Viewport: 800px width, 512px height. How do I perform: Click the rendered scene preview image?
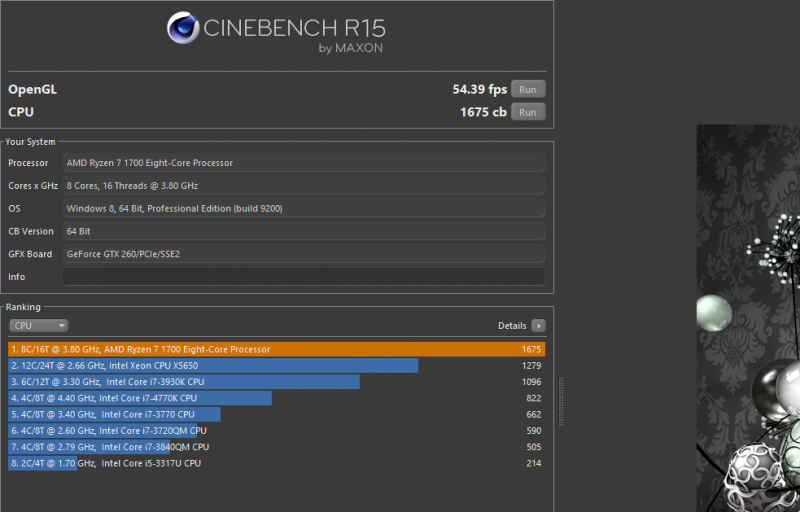pos(748,318)
